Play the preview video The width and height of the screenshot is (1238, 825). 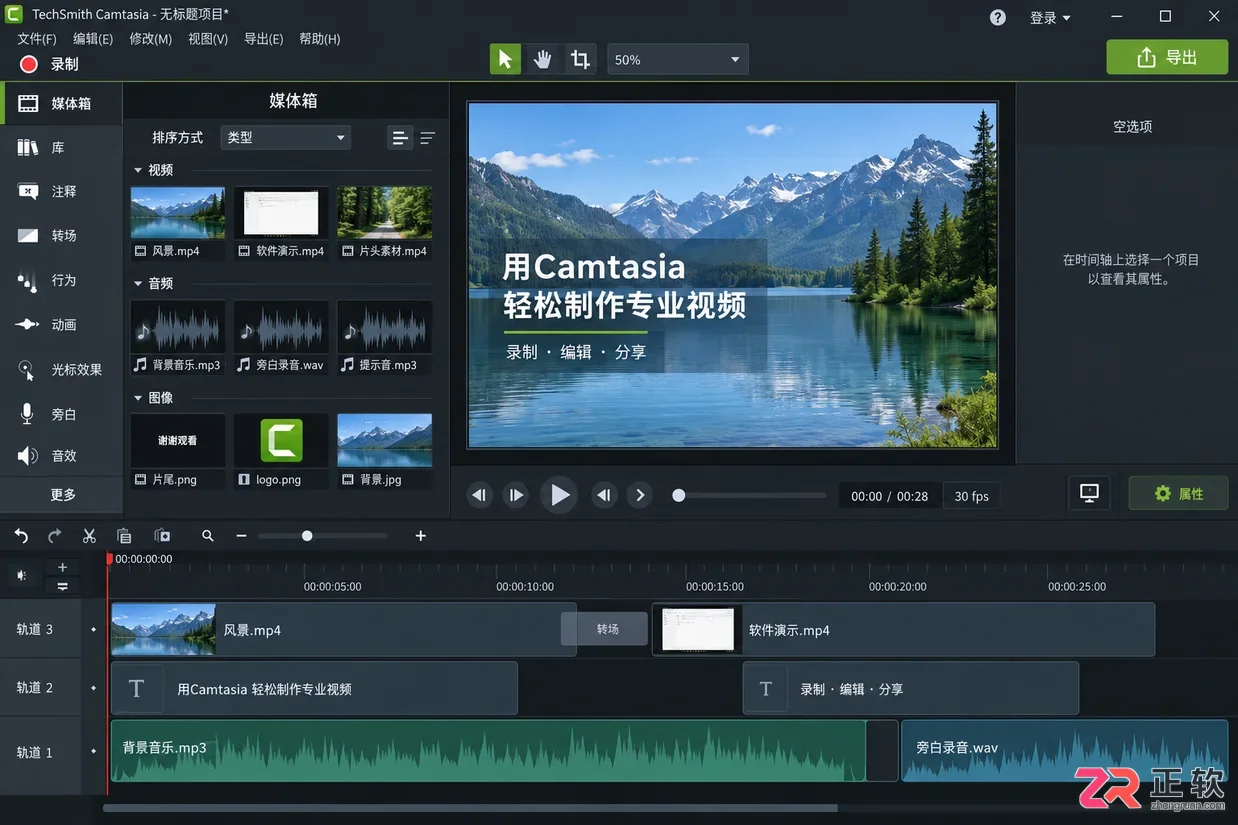559,495
